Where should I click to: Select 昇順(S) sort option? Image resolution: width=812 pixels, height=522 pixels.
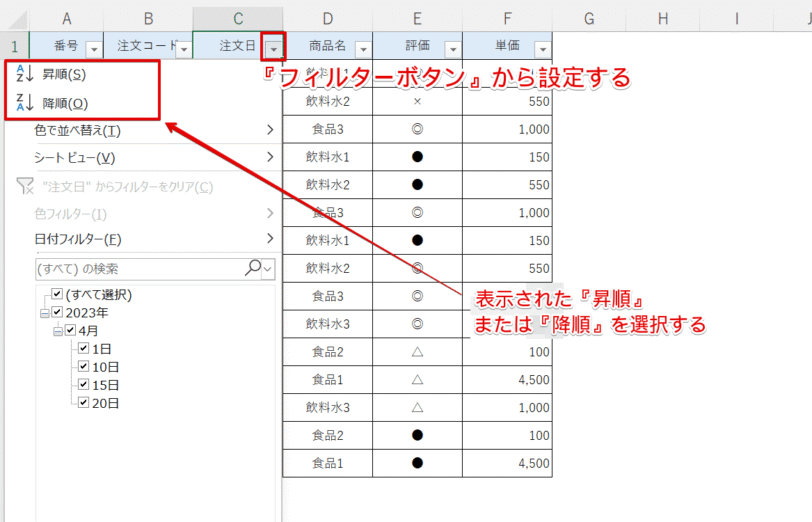(x=64, y=75)
